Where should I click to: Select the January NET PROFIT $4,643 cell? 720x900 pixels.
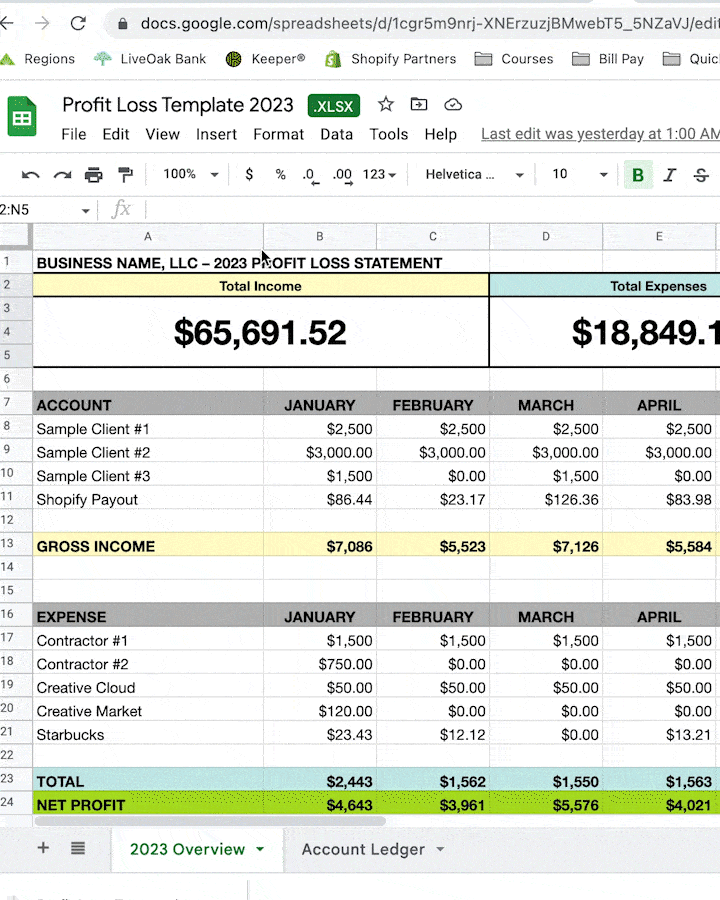click(x=320, y=805)
